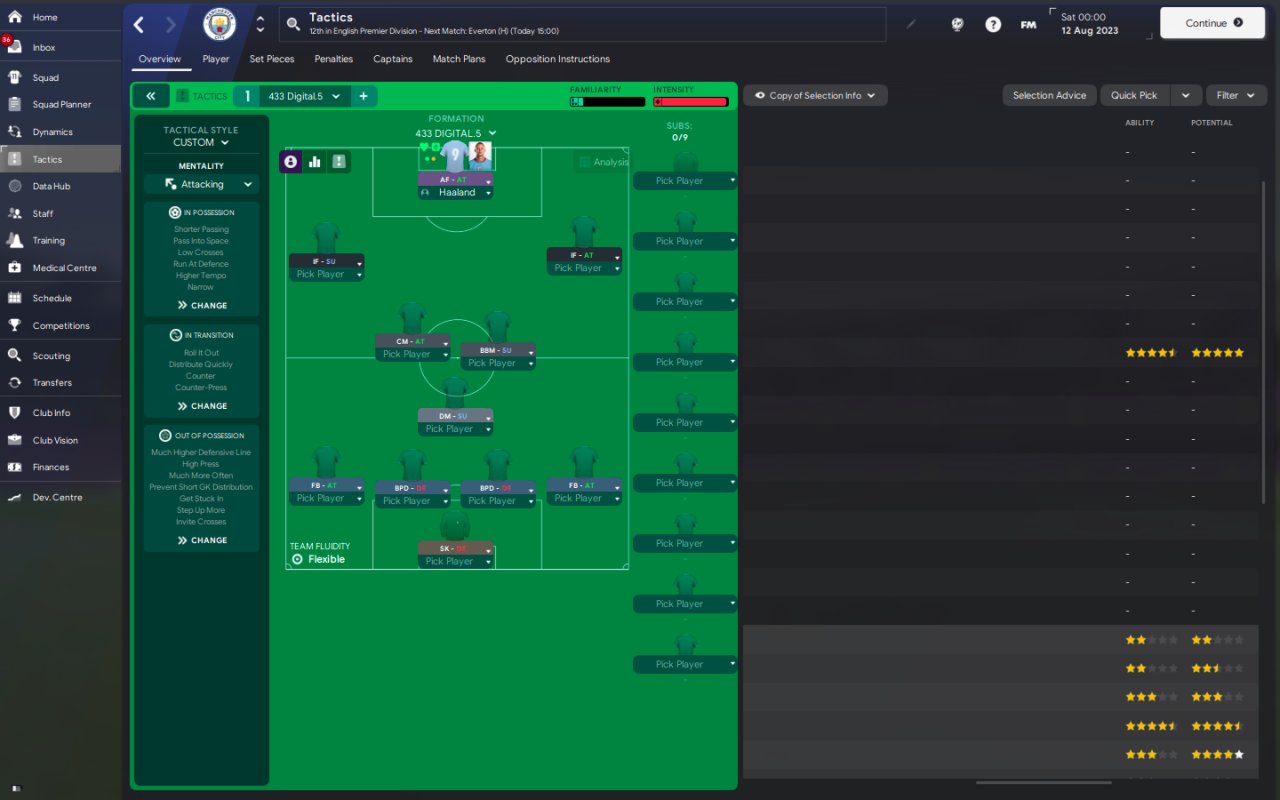
Task: Open the Squad Planner clipboard icon
Action: (x=15, y=104)
